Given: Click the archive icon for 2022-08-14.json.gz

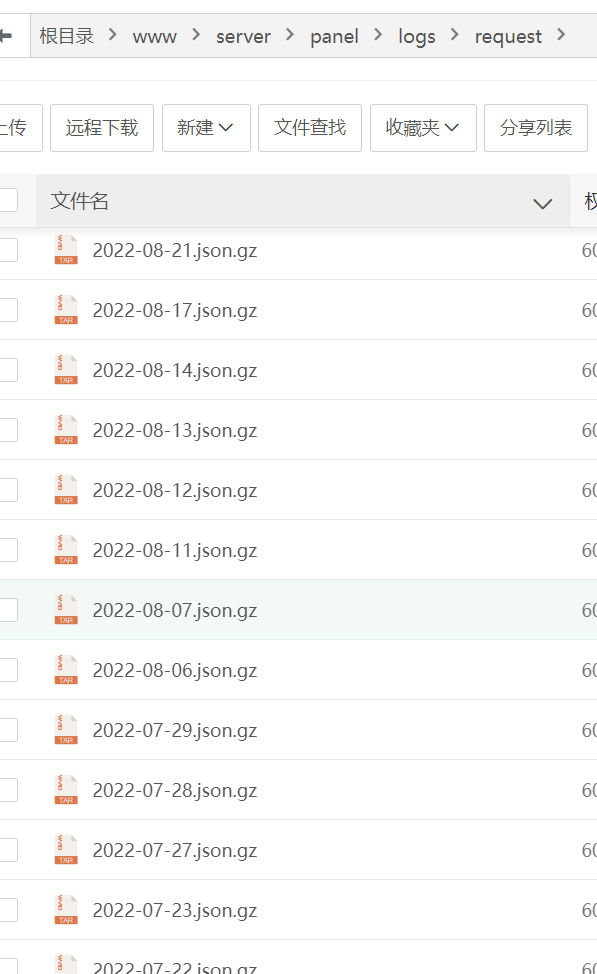Looking at the screenshot, I should [66, 370].
